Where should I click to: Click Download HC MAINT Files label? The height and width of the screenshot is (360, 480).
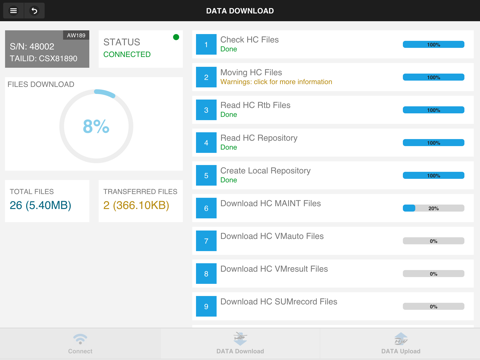coord(271,203)
